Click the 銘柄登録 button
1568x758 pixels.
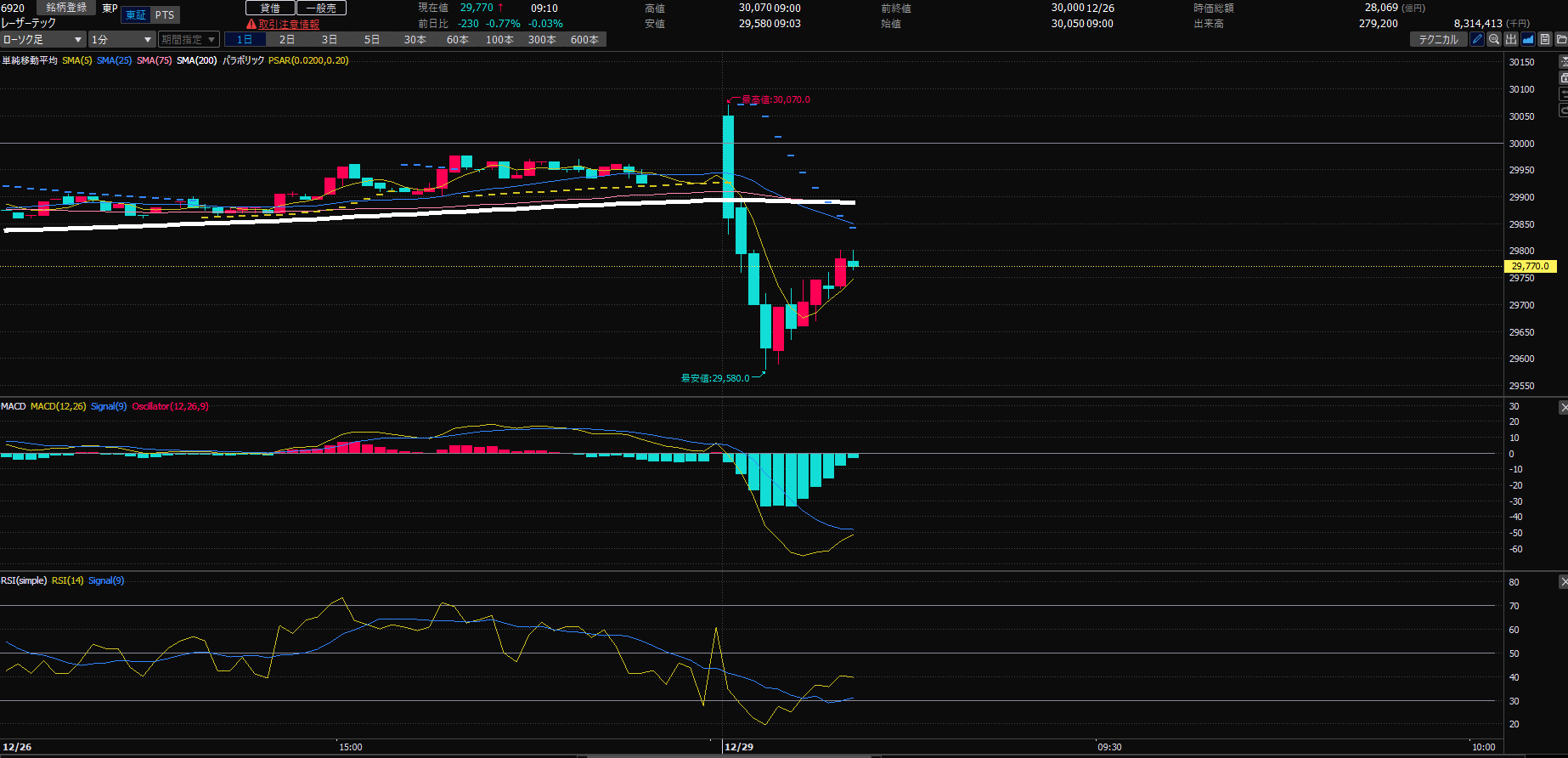point(66,8)
